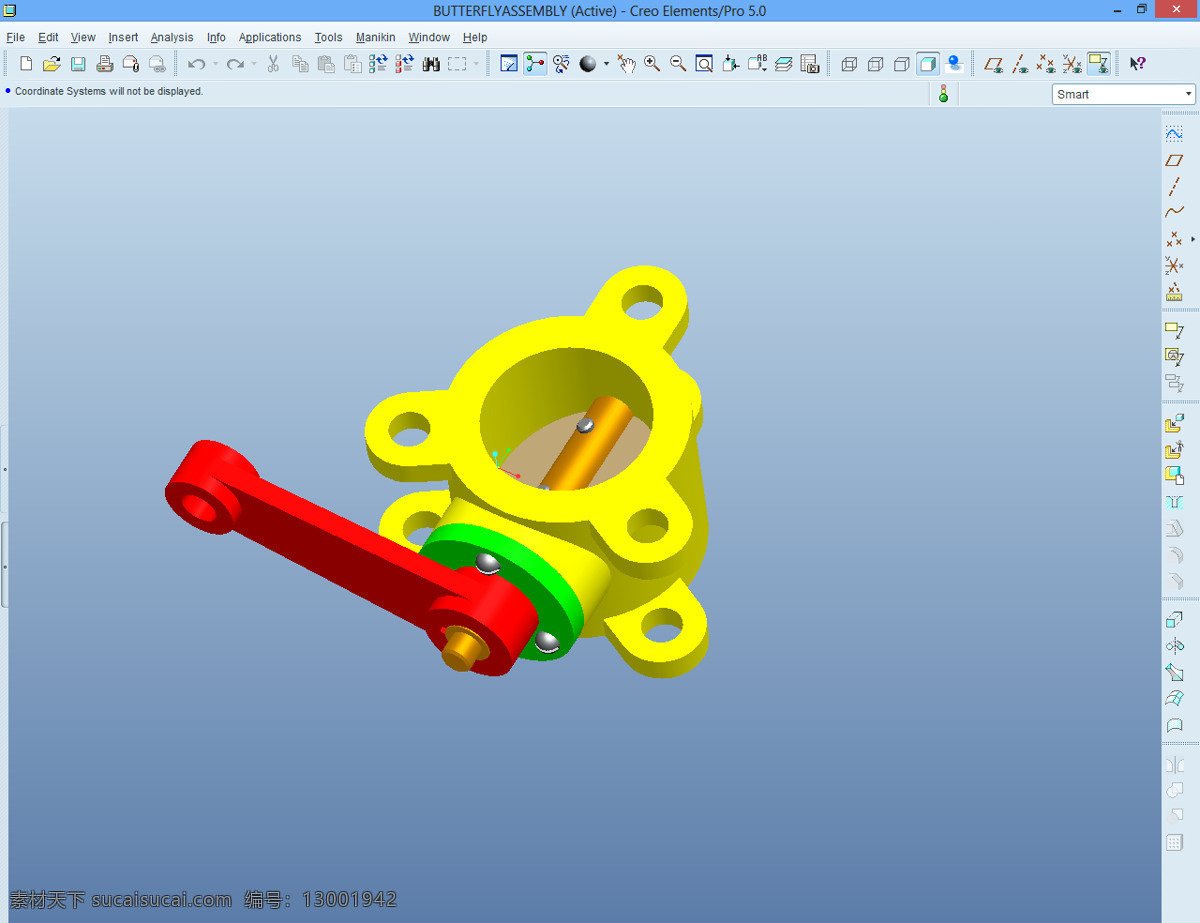The height and width of the screenshot is (923, 1200).
Task: Click the traffic light regeneration status
Action: tap(943, 94)
